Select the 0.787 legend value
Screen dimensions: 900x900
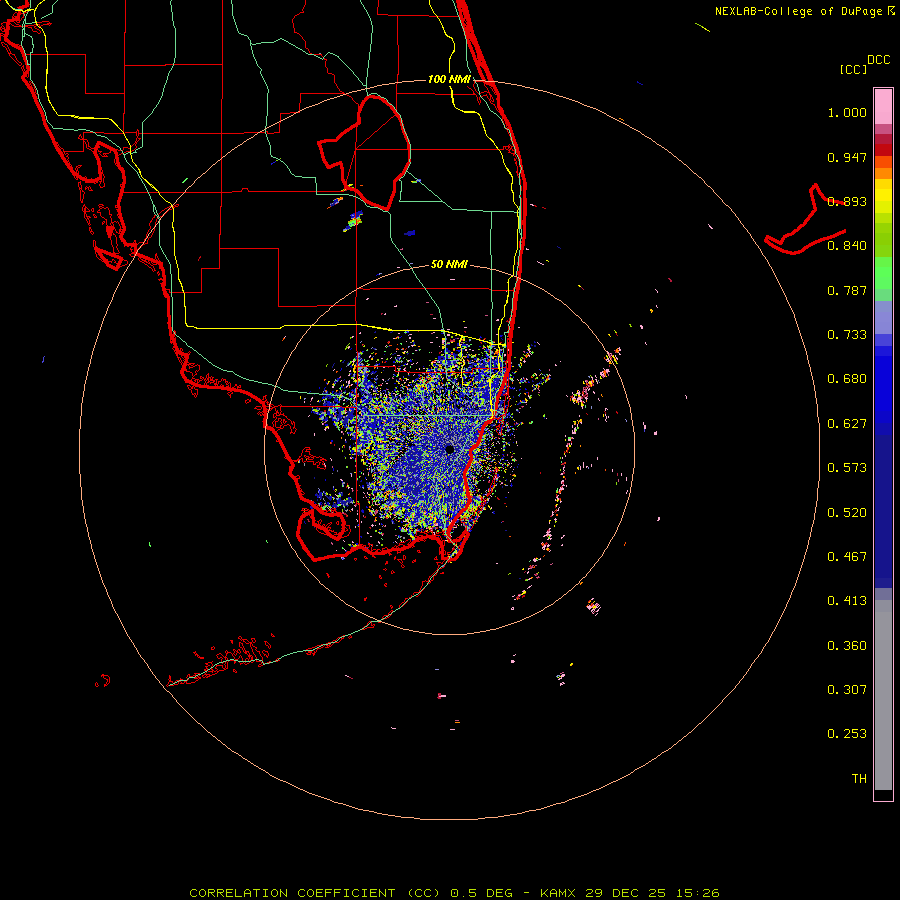pos(847,290)
